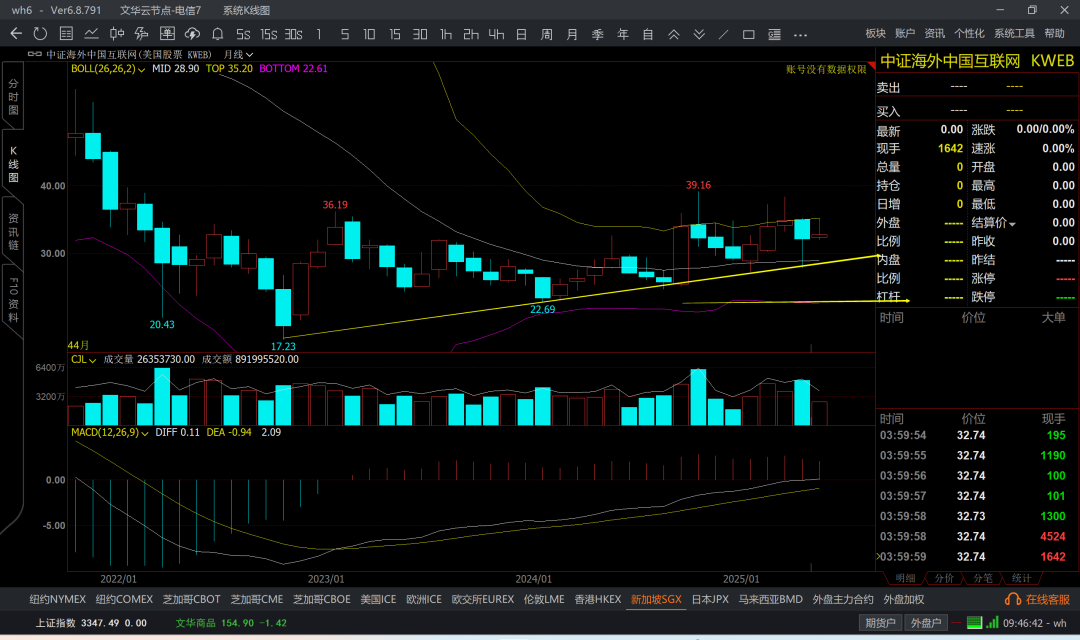Open the CJL volume indicator dropdown

(x=83, y=360)
